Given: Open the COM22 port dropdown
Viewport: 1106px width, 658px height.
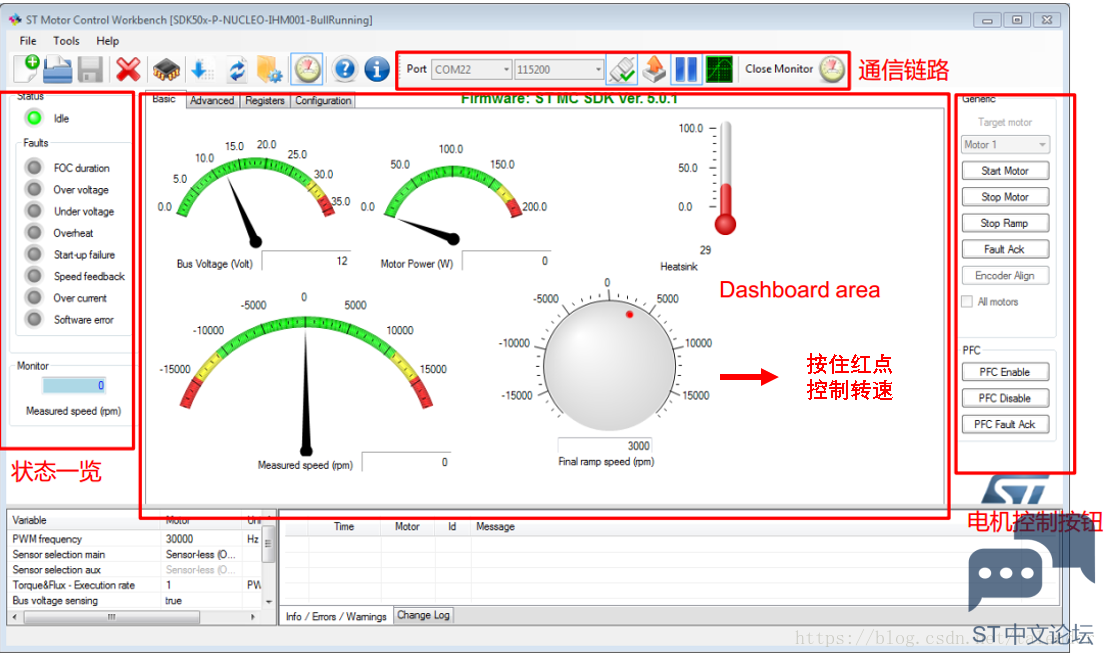Looking at the screenshot, I should 471,69.
